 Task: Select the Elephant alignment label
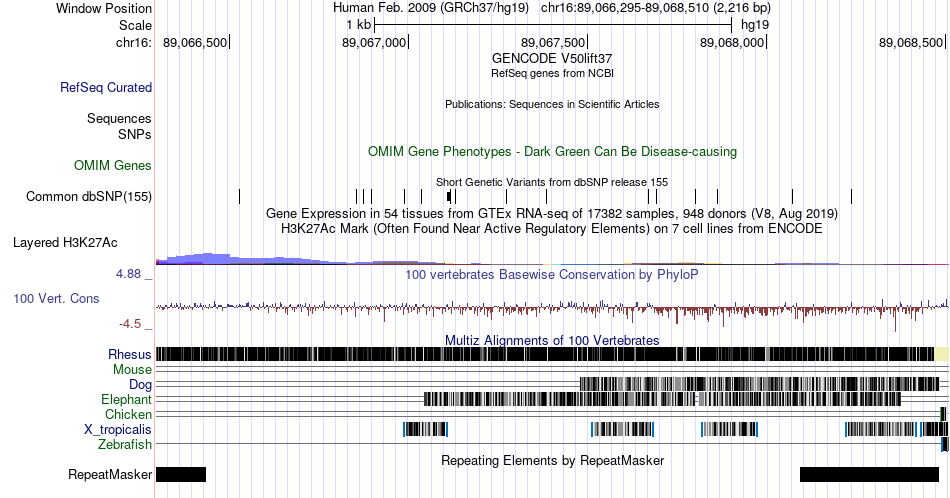point(127,399)
